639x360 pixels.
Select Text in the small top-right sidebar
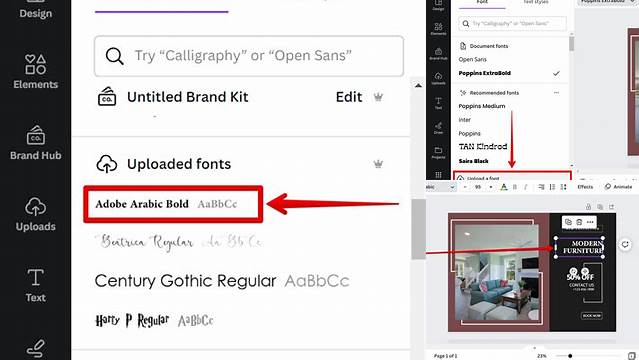[438, 103]
